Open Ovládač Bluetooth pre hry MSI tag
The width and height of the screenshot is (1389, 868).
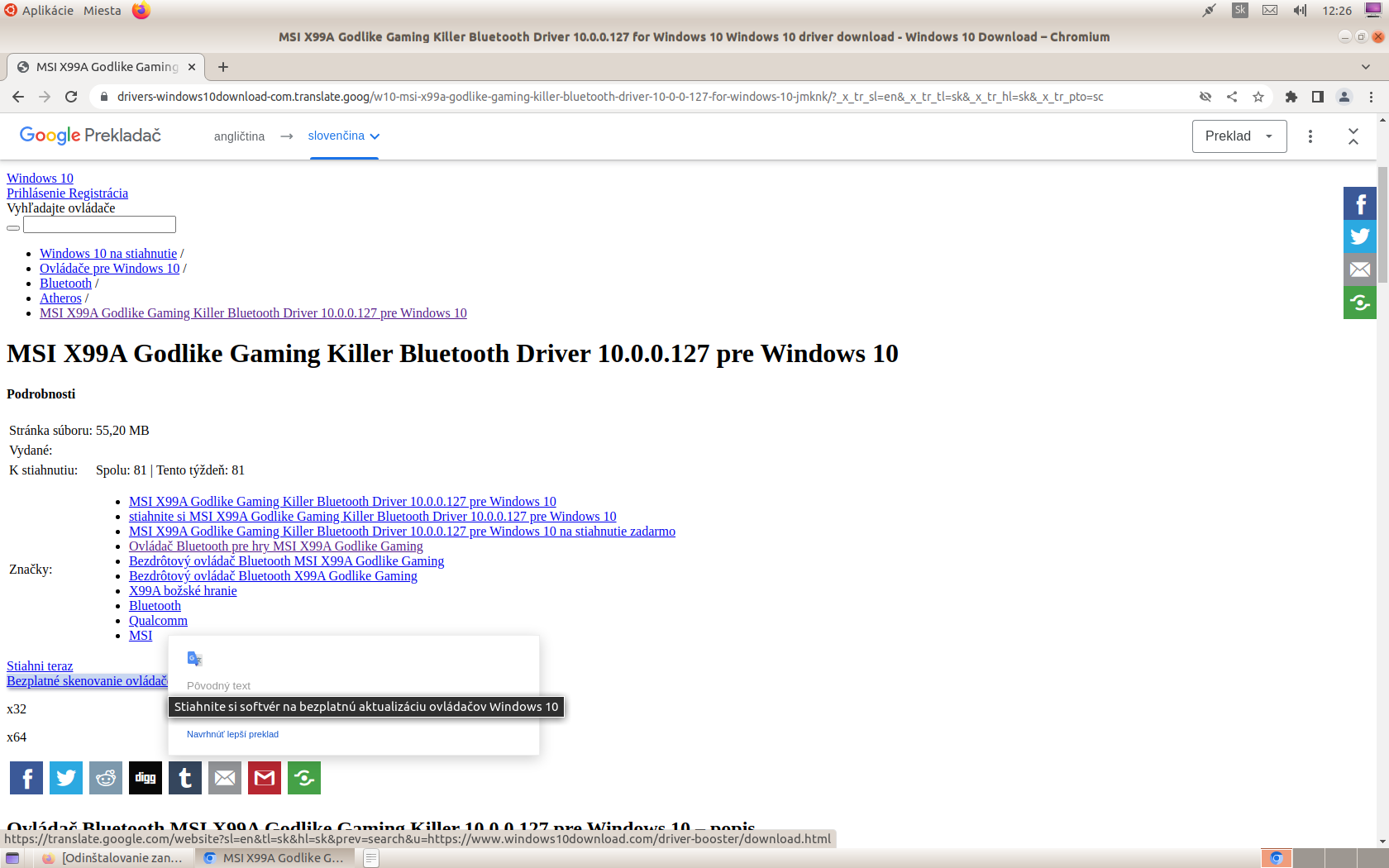275,546
